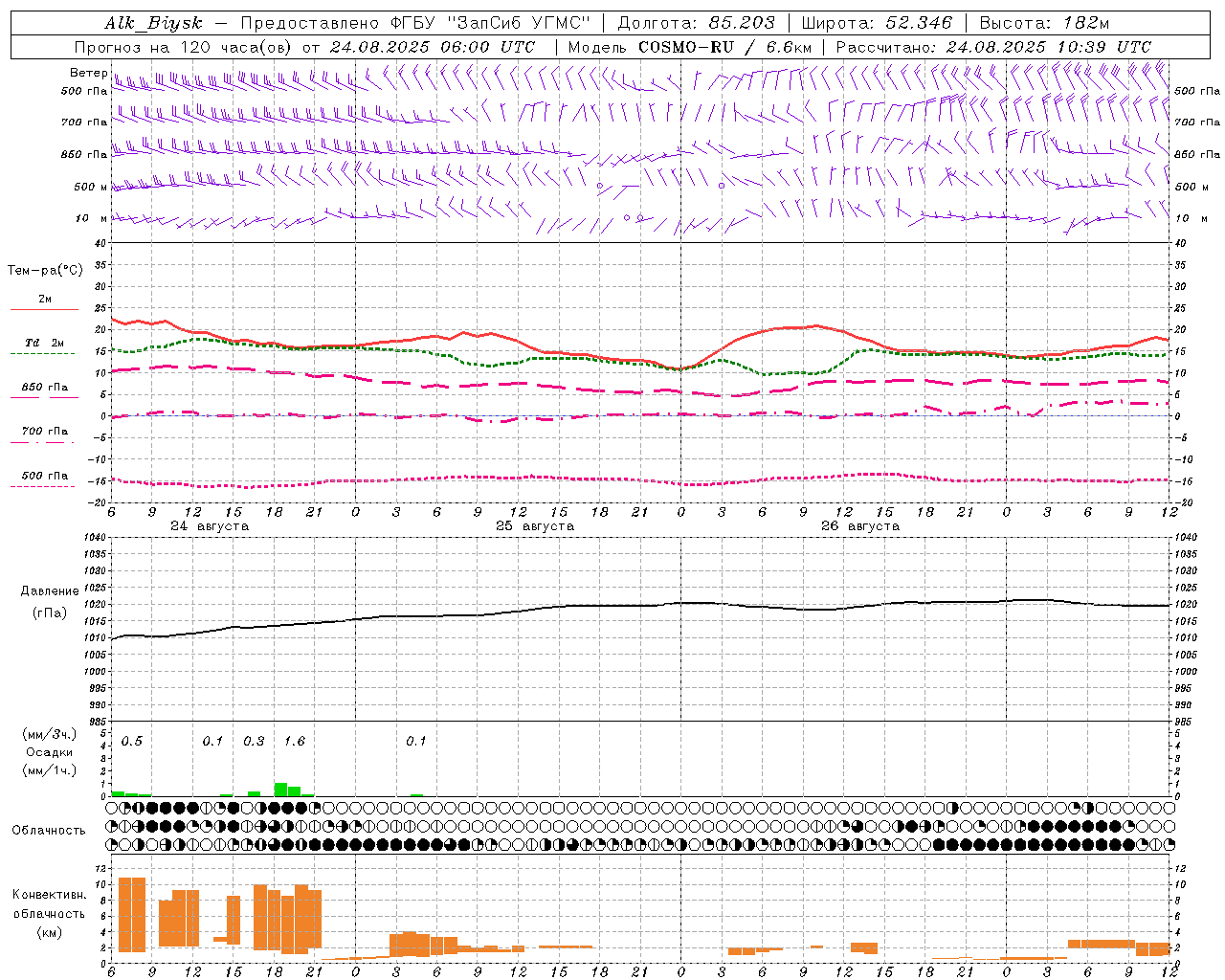Click the pink dotted sample under '500 гПа' legend

[x=43, y=486]
